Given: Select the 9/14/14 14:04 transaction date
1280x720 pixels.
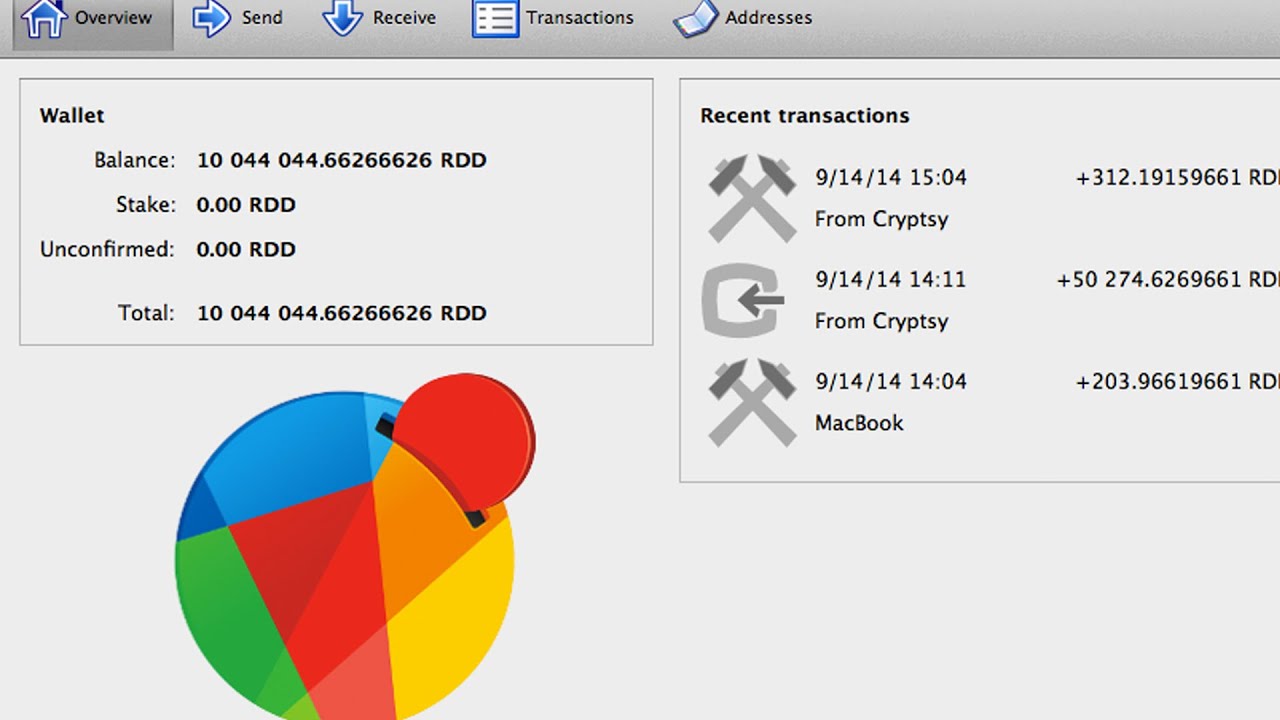Looking at the screenshot, I should 891,382.
